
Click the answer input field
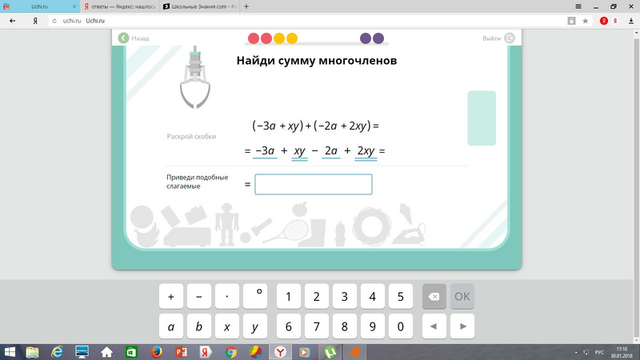pyautogui.click(x=313, y=184)
